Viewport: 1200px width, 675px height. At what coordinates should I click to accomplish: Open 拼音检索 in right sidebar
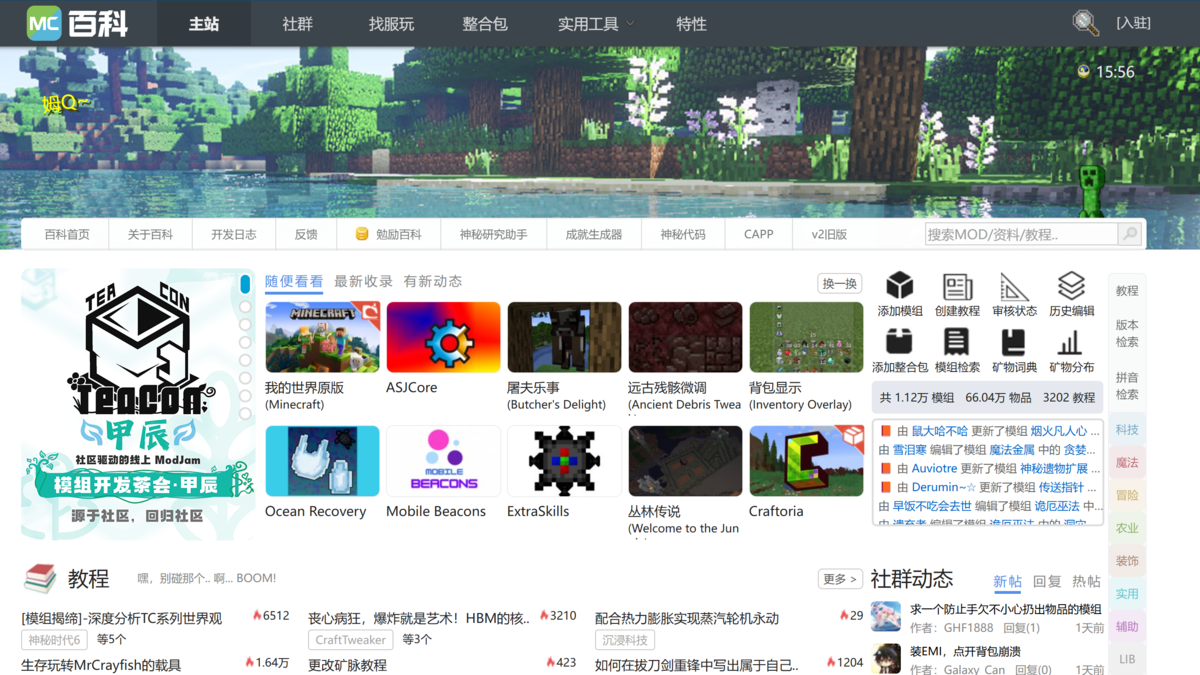point(1127,385)
